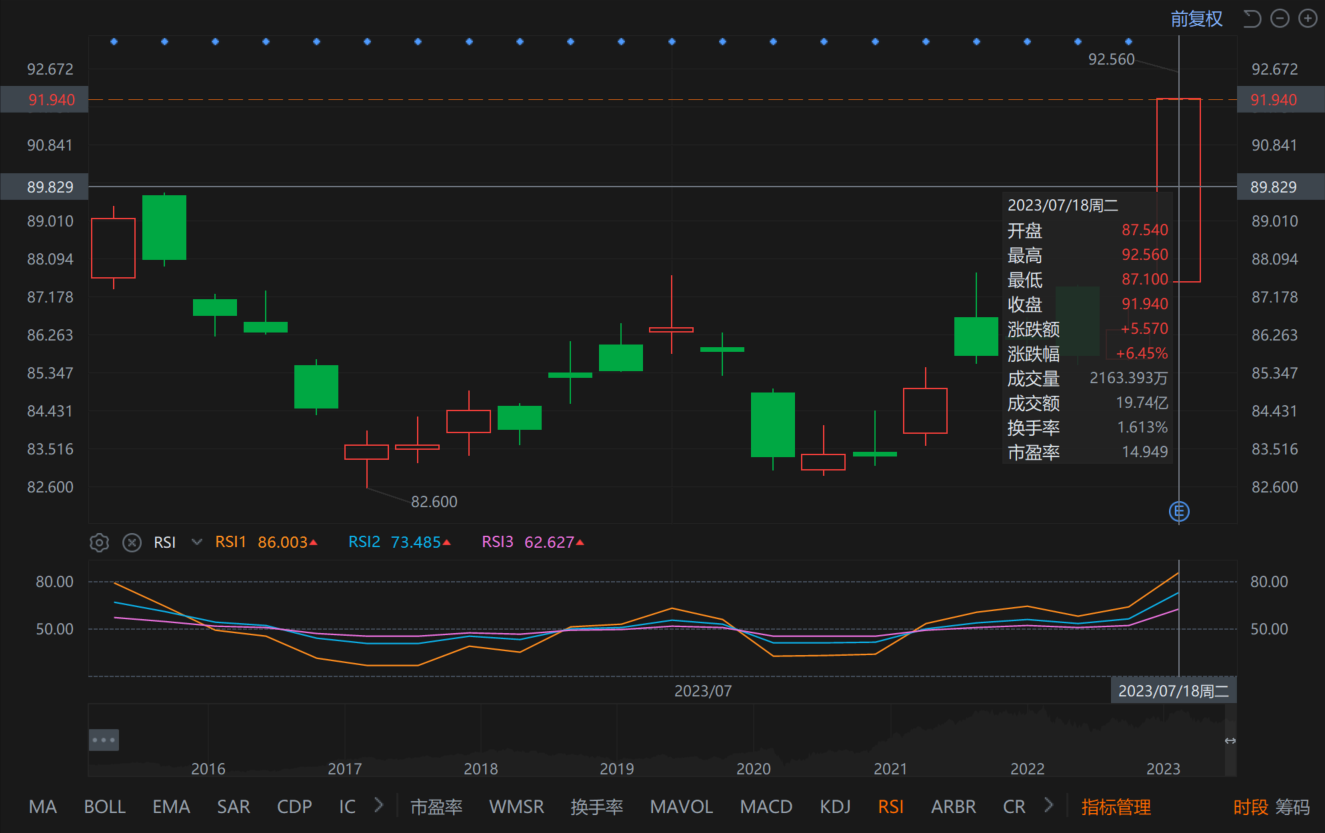Viewport: 1325px width, 833px height.
Task: Click the RSI1 86.003 value label
Action: tap(266, 542)
